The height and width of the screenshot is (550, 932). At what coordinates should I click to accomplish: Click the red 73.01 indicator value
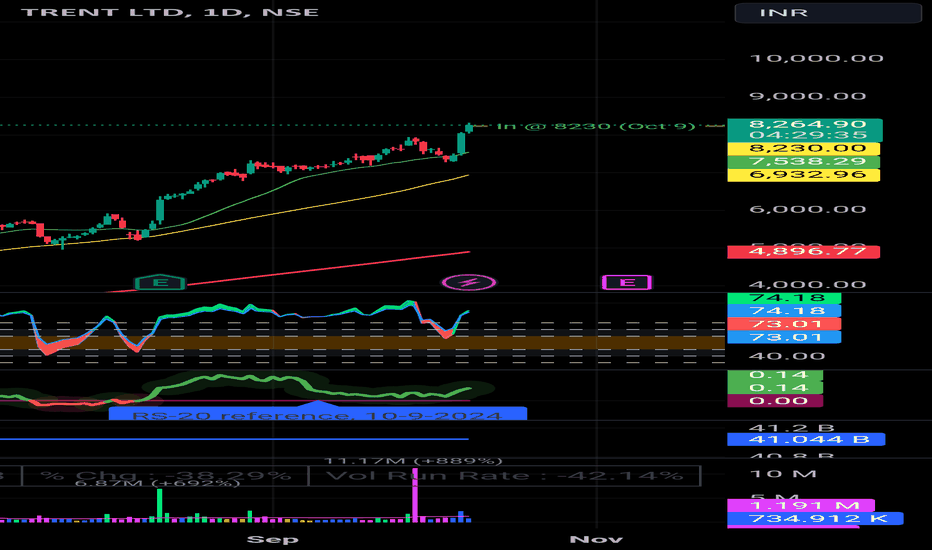pos(784,324)
